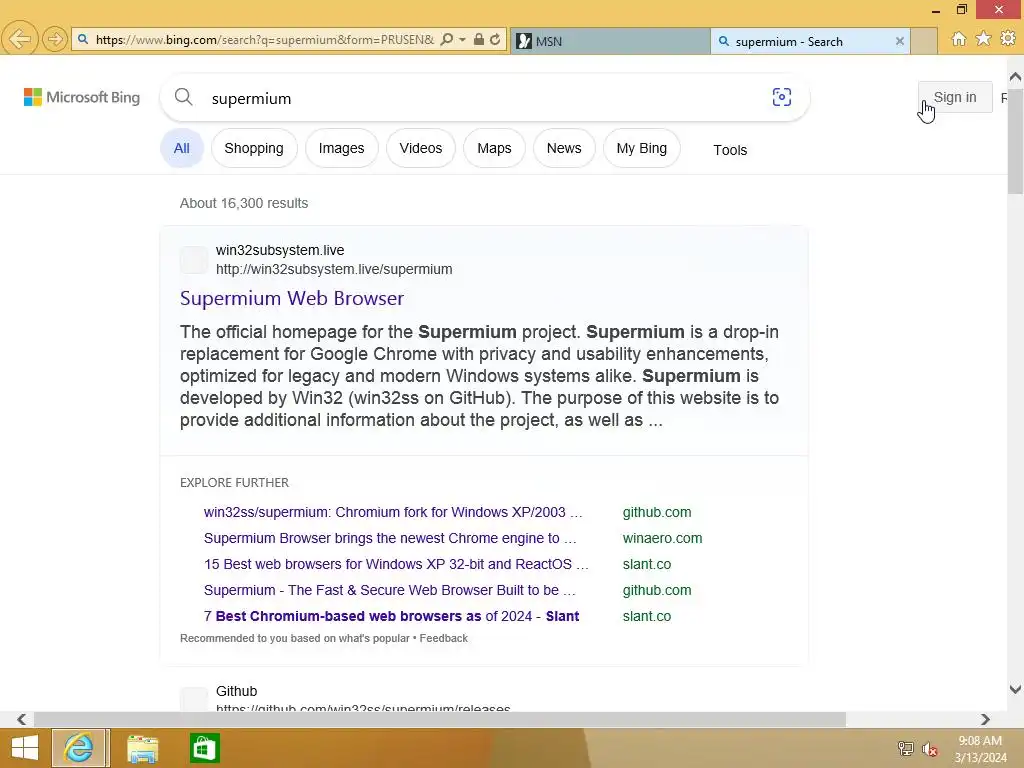
Task: Click the vertical scrollbar up arrow
Action: pos(1016,77)
